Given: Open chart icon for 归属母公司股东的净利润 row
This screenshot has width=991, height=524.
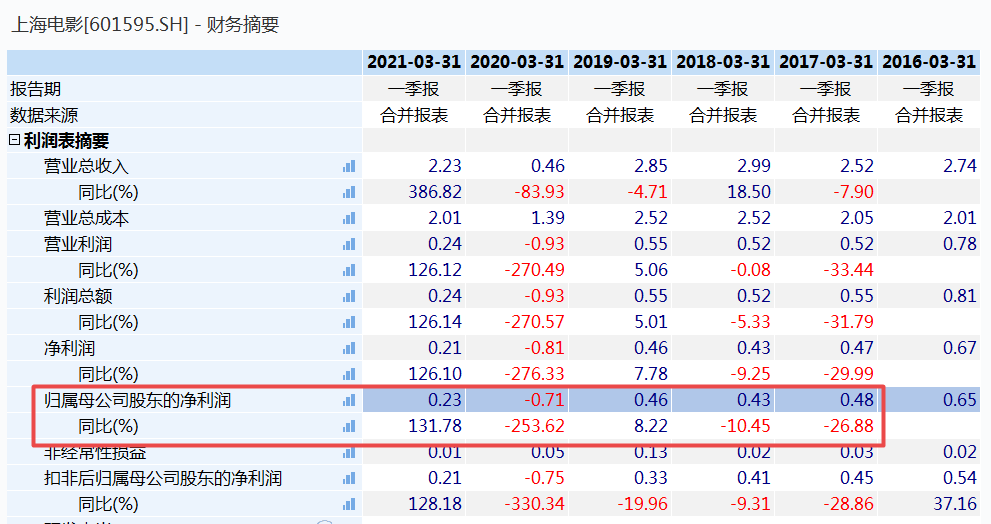Looking at the screenshot, I should tap(349, 400).
